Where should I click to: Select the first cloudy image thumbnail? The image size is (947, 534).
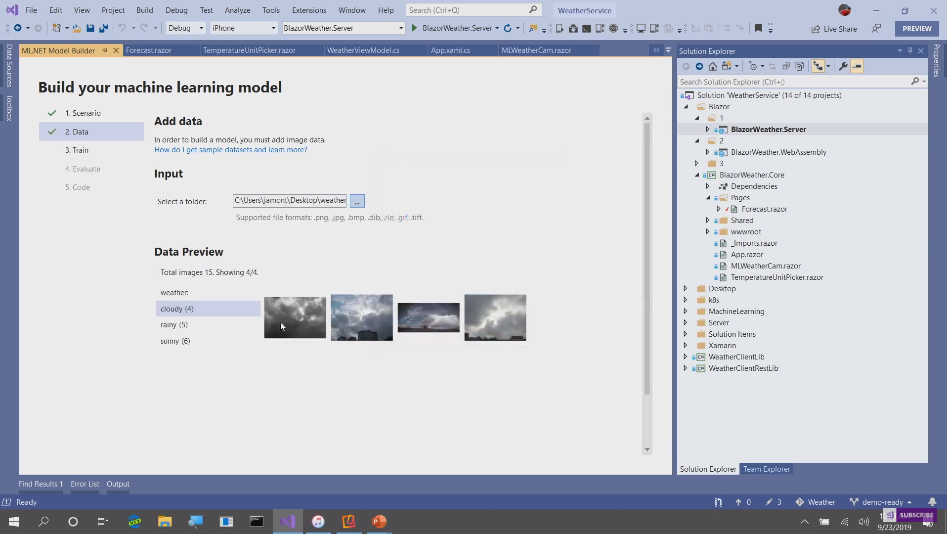click(x=294, y=317)
